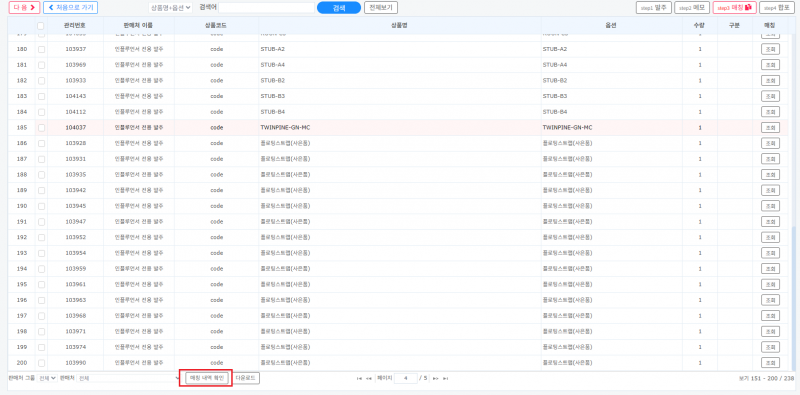
Task: Click the 보기 151 - 200 / 238 status text
Action: 766,379
